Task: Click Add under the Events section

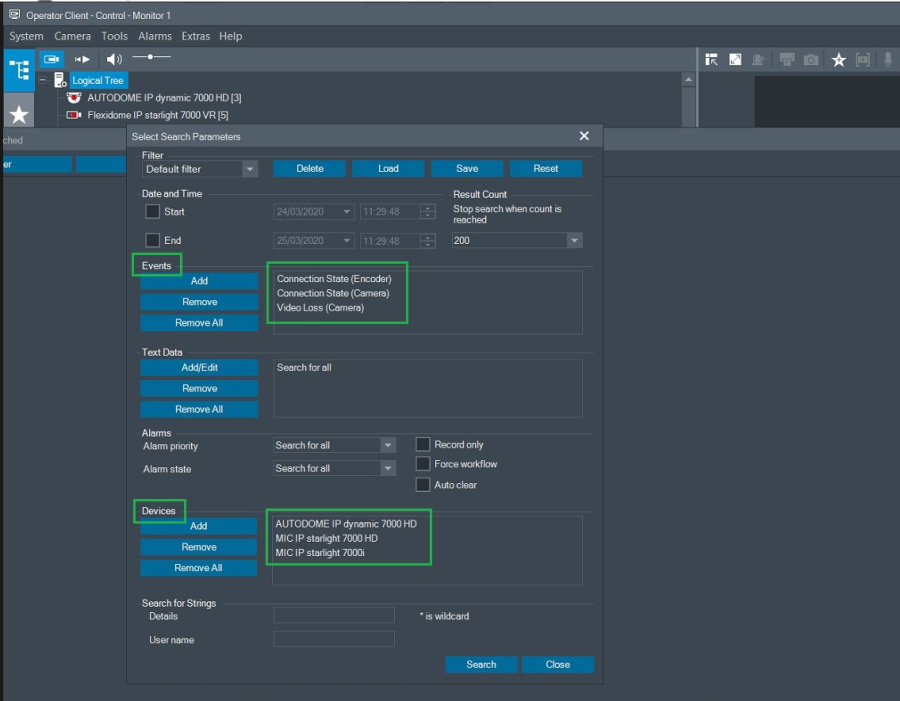Action: pos(199,281)
